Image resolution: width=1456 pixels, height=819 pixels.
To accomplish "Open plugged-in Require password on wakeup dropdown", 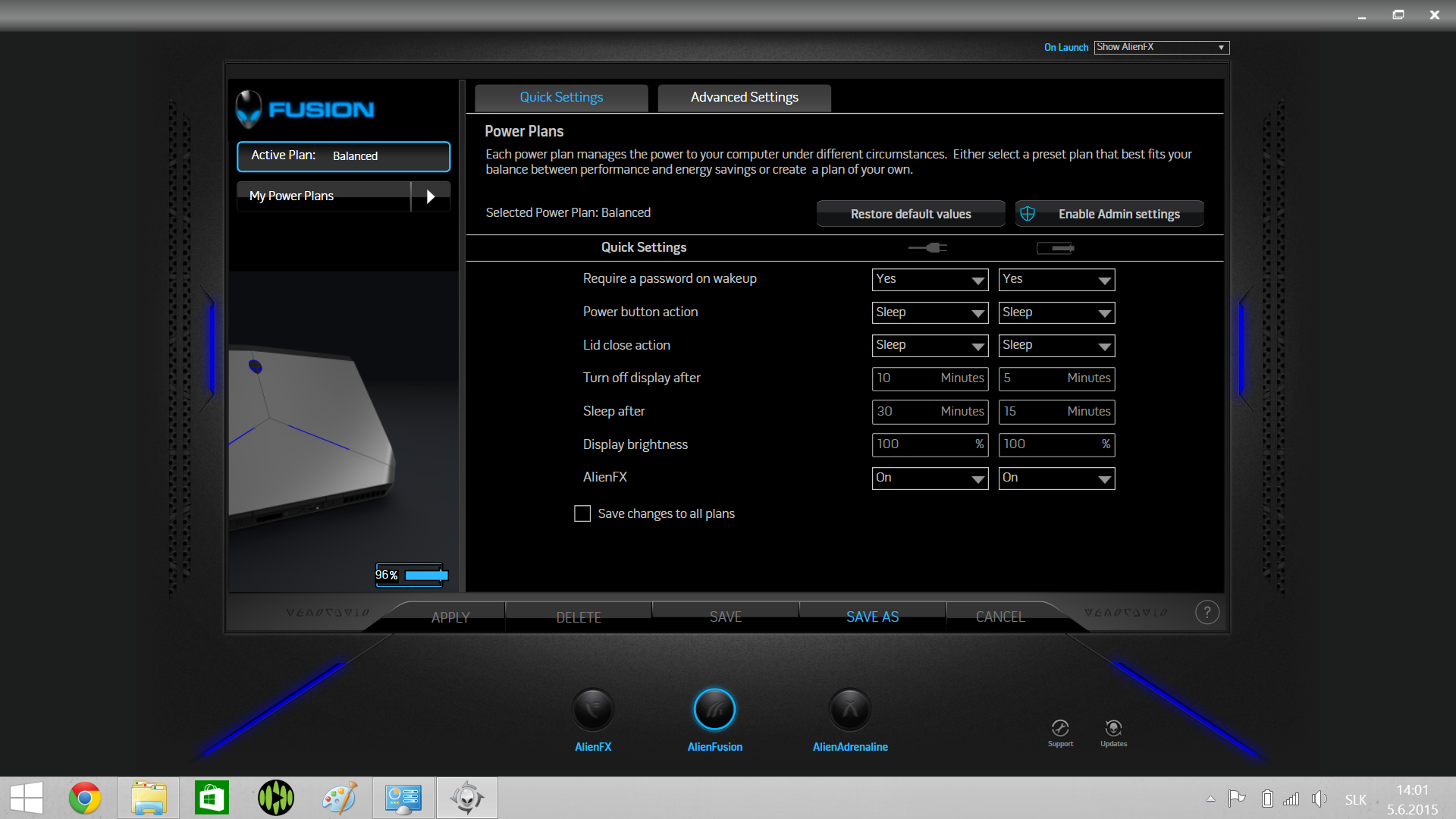I will coord(930,279).
